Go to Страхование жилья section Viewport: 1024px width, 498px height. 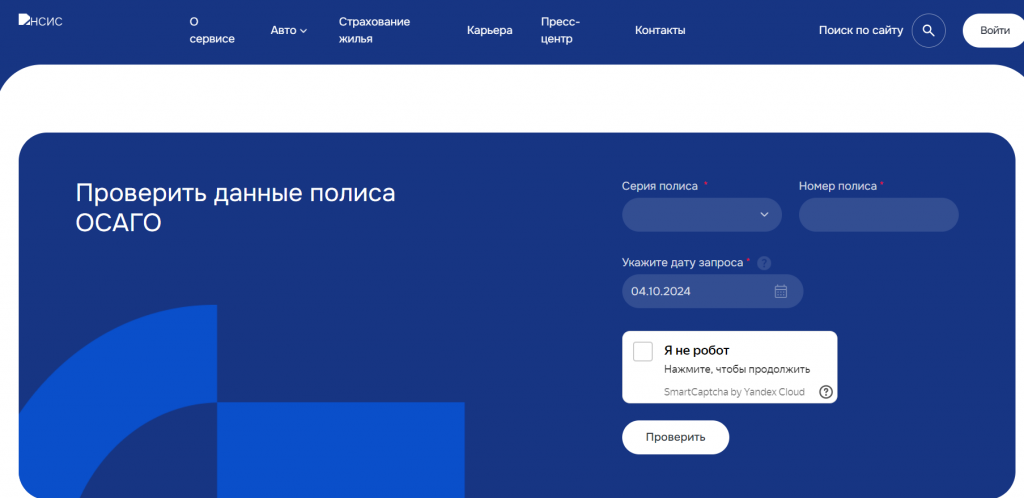(x=374, y=30)
